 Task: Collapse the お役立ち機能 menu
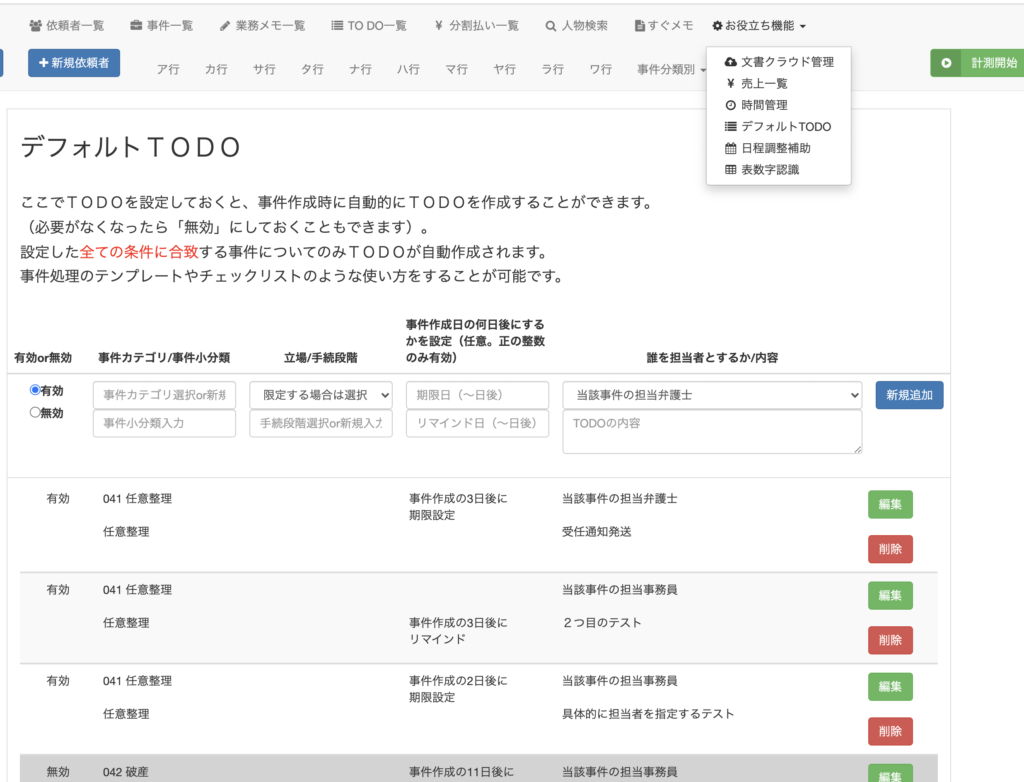click(x=759, y=26)
